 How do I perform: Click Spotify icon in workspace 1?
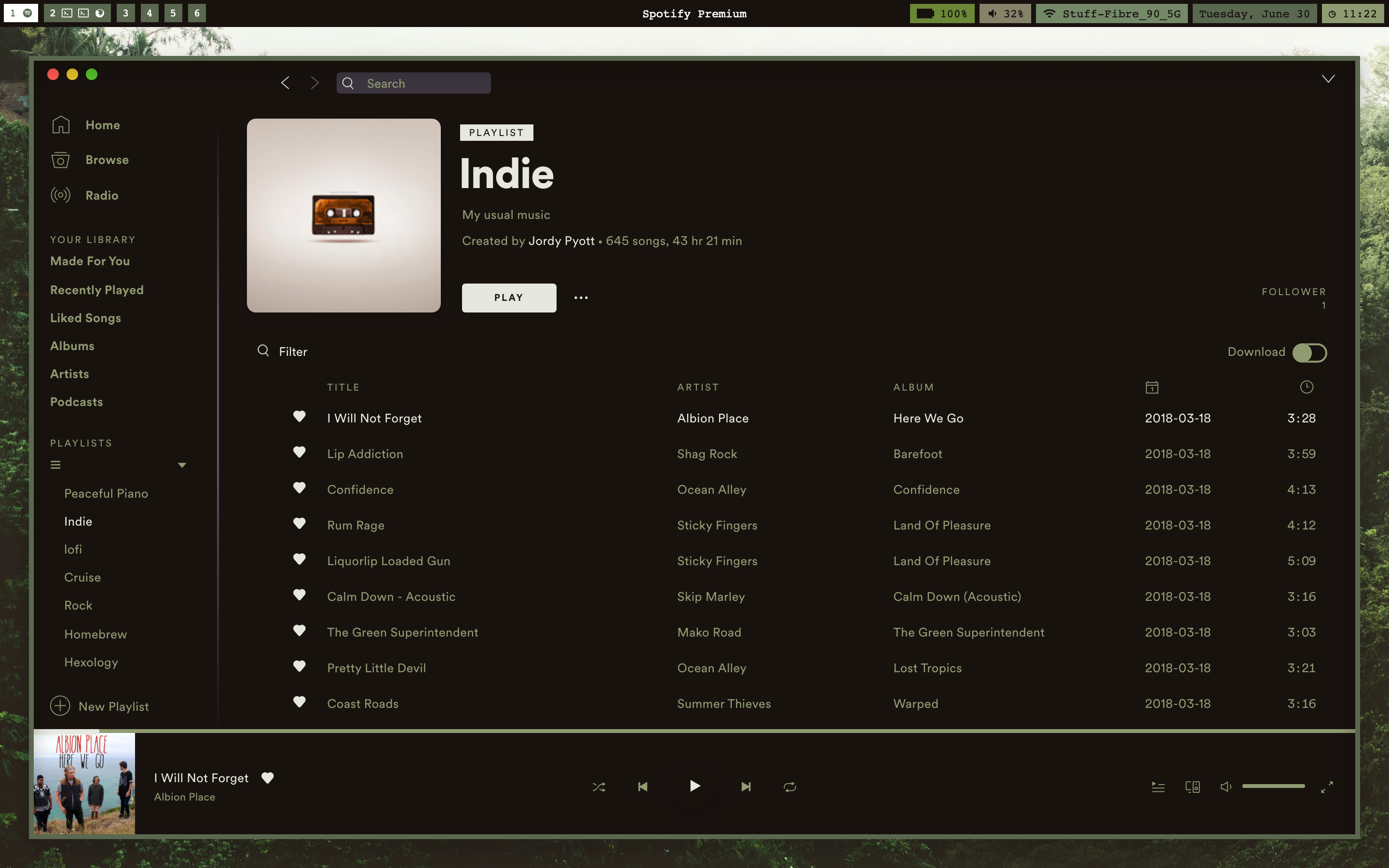tap(27, 13)
